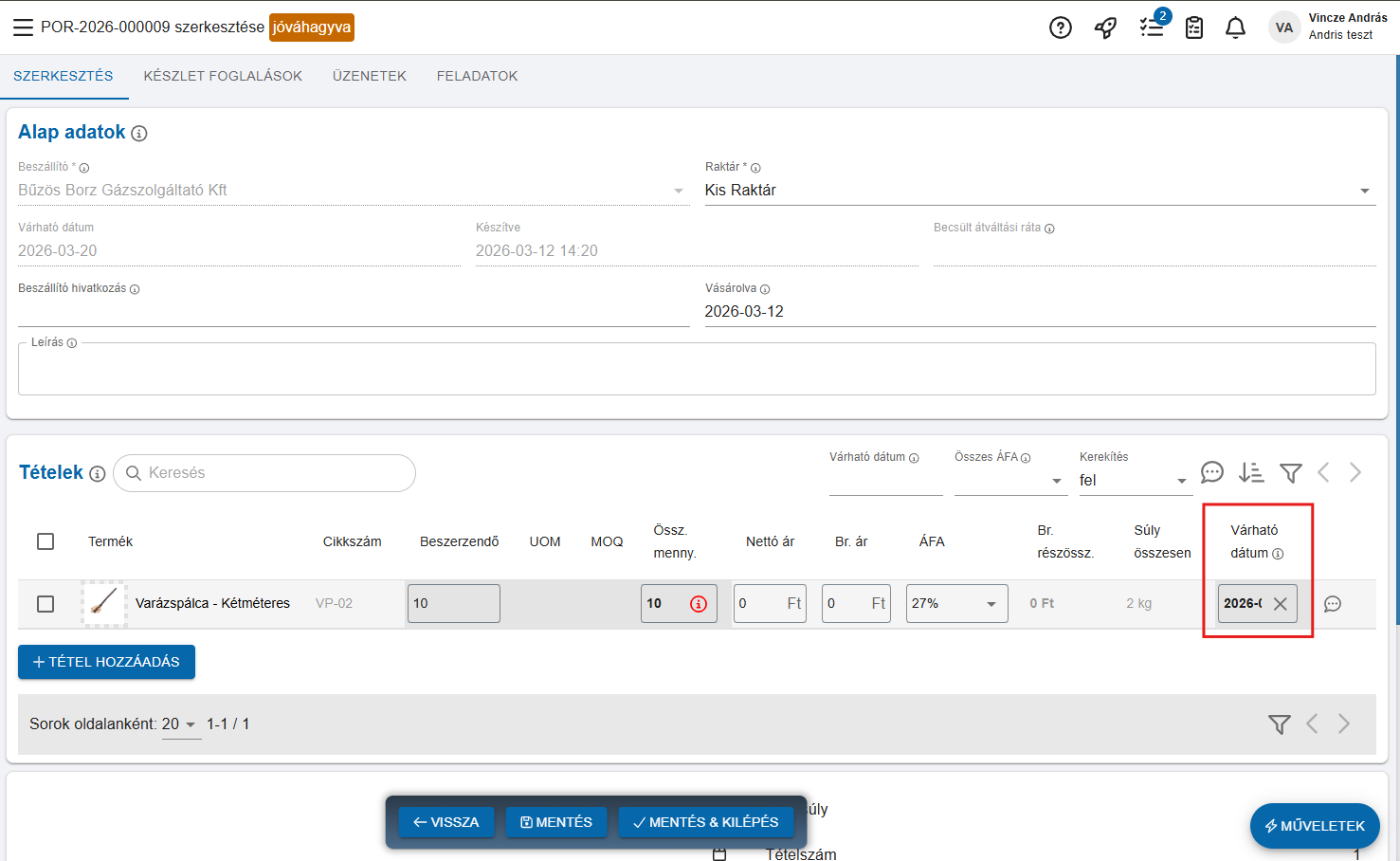1400x861 pixels.
Task: Click Tétel hozzáadás button
Action: pyautogui.click(x=106, y=662)
